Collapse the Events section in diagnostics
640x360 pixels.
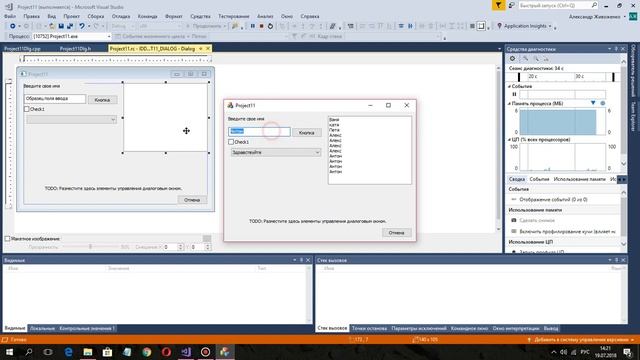(x=509, y=87)
